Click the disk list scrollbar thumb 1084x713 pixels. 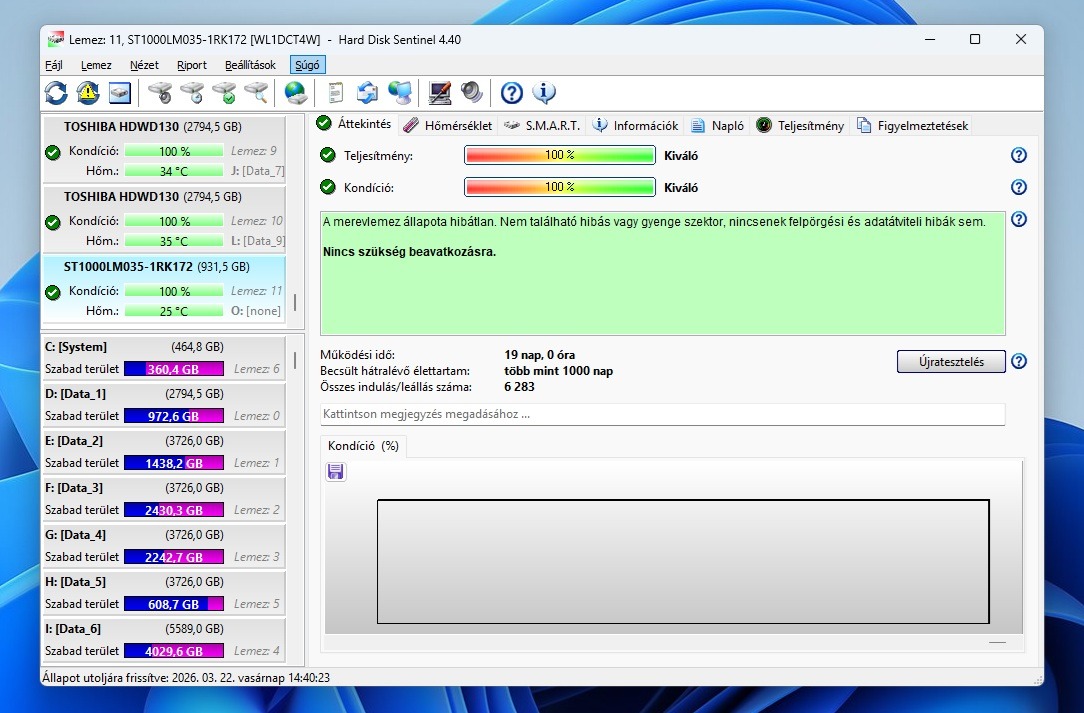tap(295, 302)
